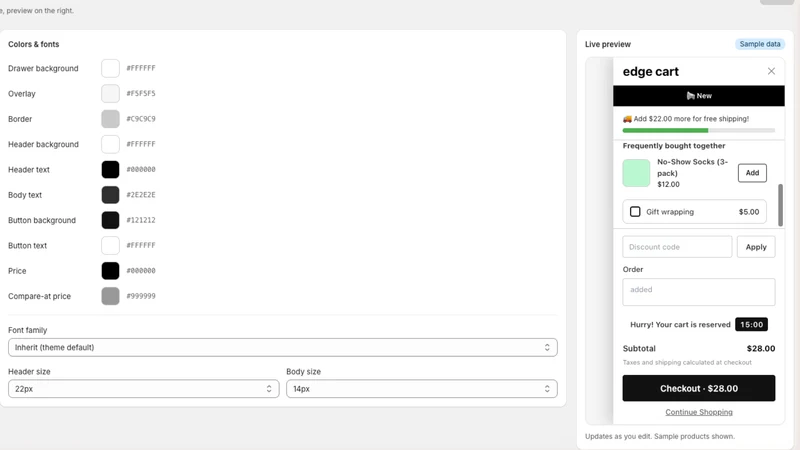Open the Body size dropdown
The height and width of the screenshot is (450, 800).
pyautogui.click(x=421, y=389)
